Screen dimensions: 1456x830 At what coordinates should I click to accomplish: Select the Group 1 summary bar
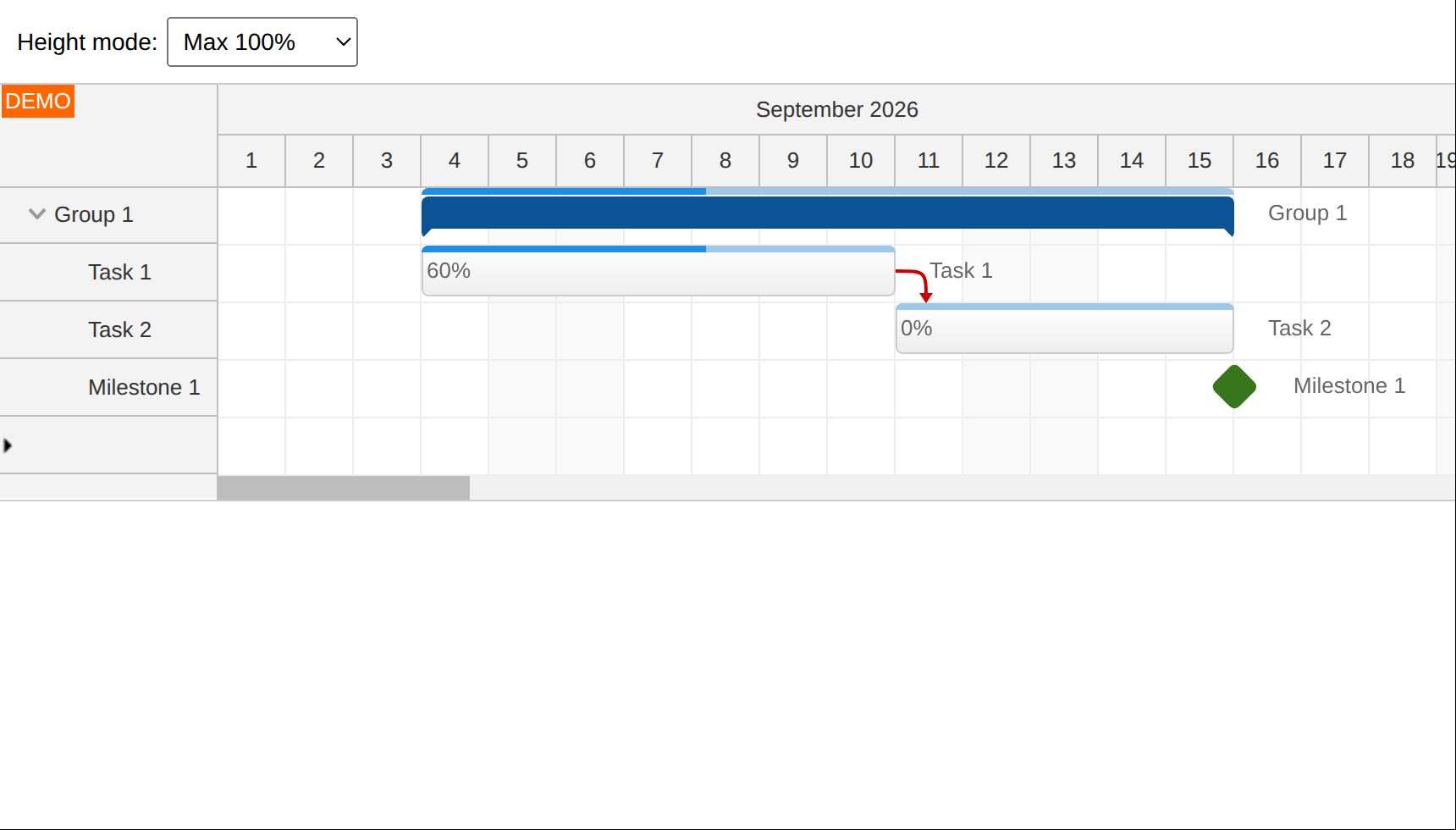point(827,214)
